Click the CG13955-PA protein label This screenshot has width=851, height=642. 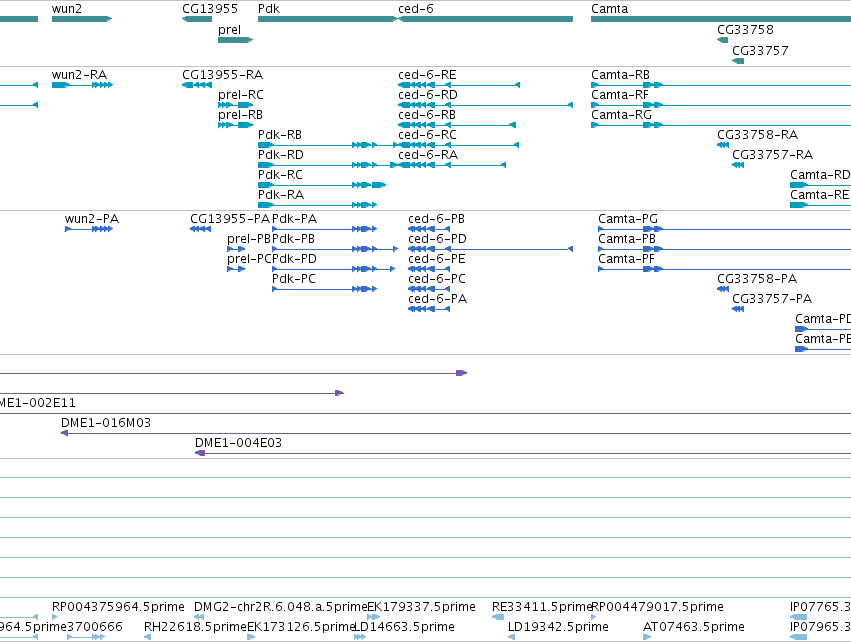click(230, 219)
